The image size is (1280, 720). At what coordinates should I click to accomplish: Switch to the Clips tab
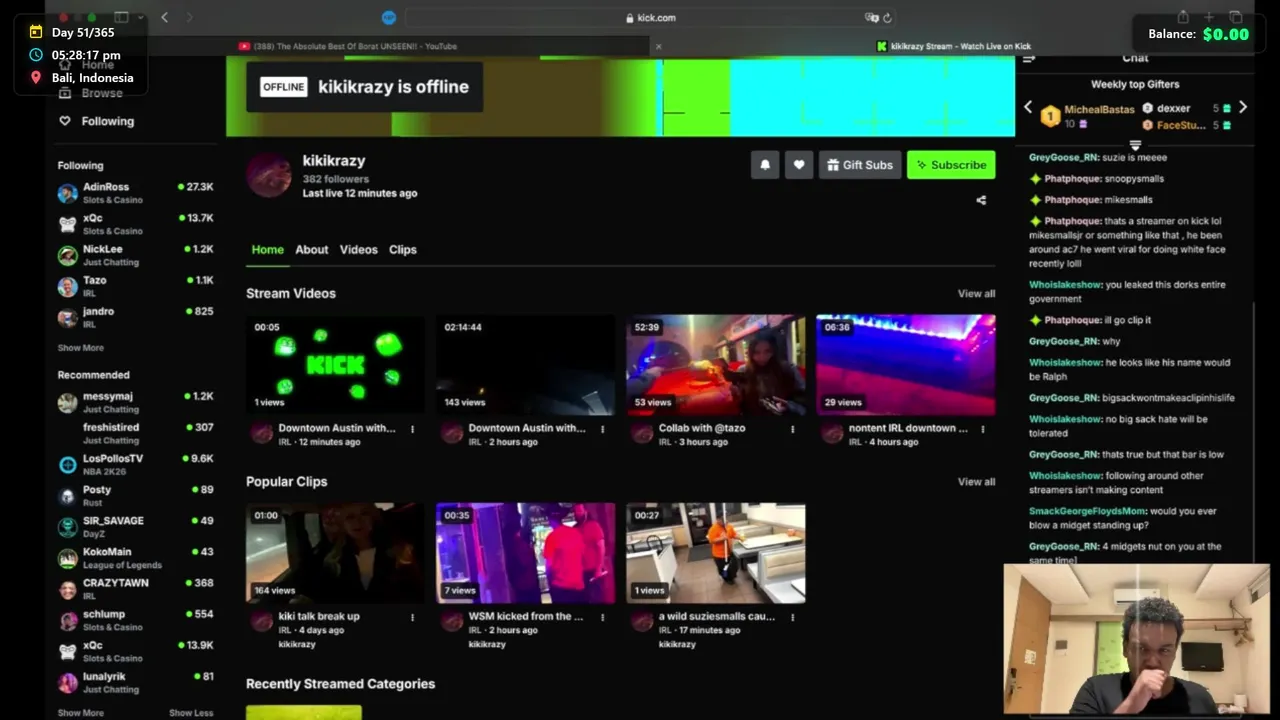402,250
